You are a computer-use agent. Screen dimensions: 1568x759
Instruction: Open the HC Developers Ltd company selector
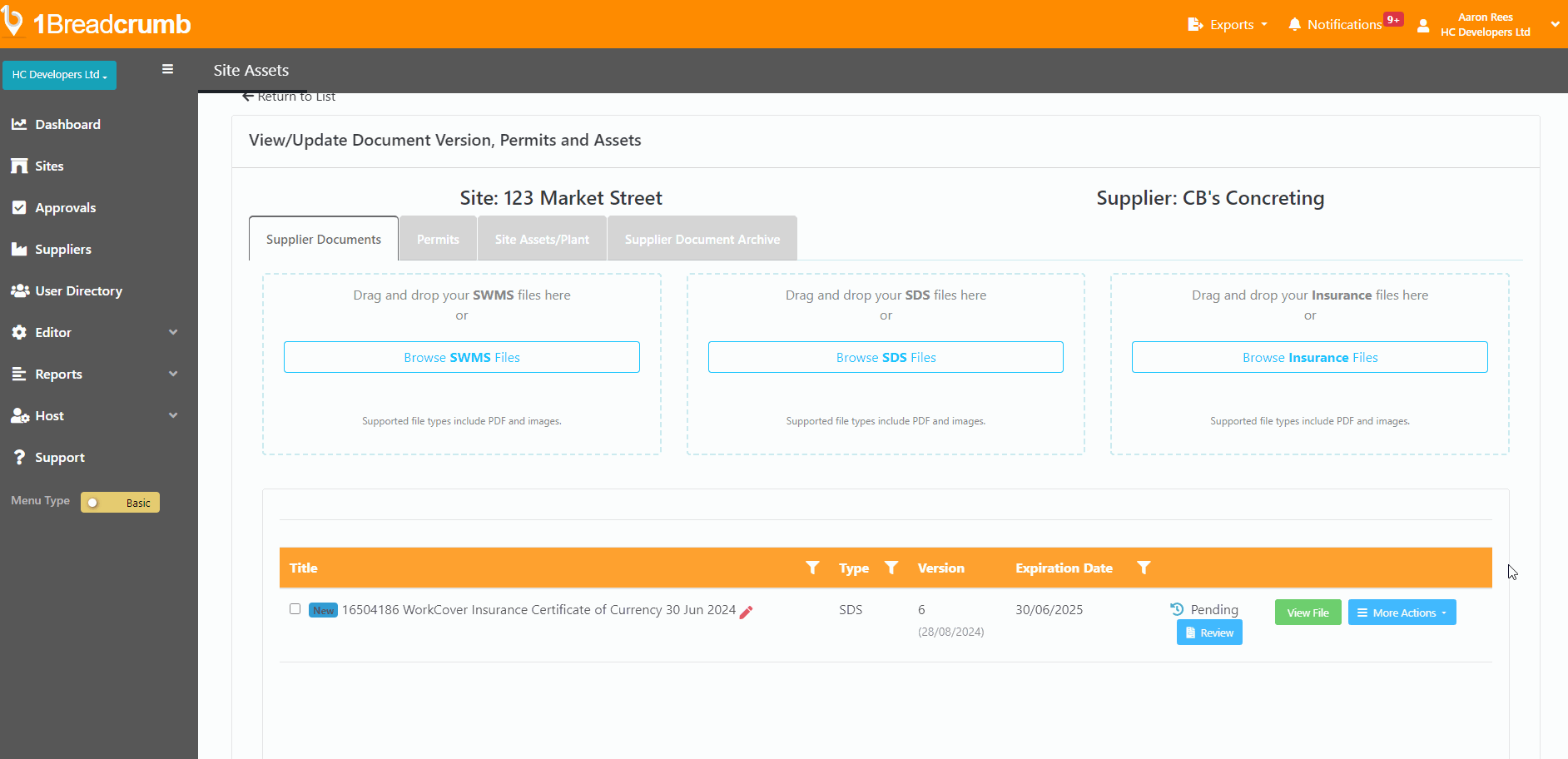point(59,74)
